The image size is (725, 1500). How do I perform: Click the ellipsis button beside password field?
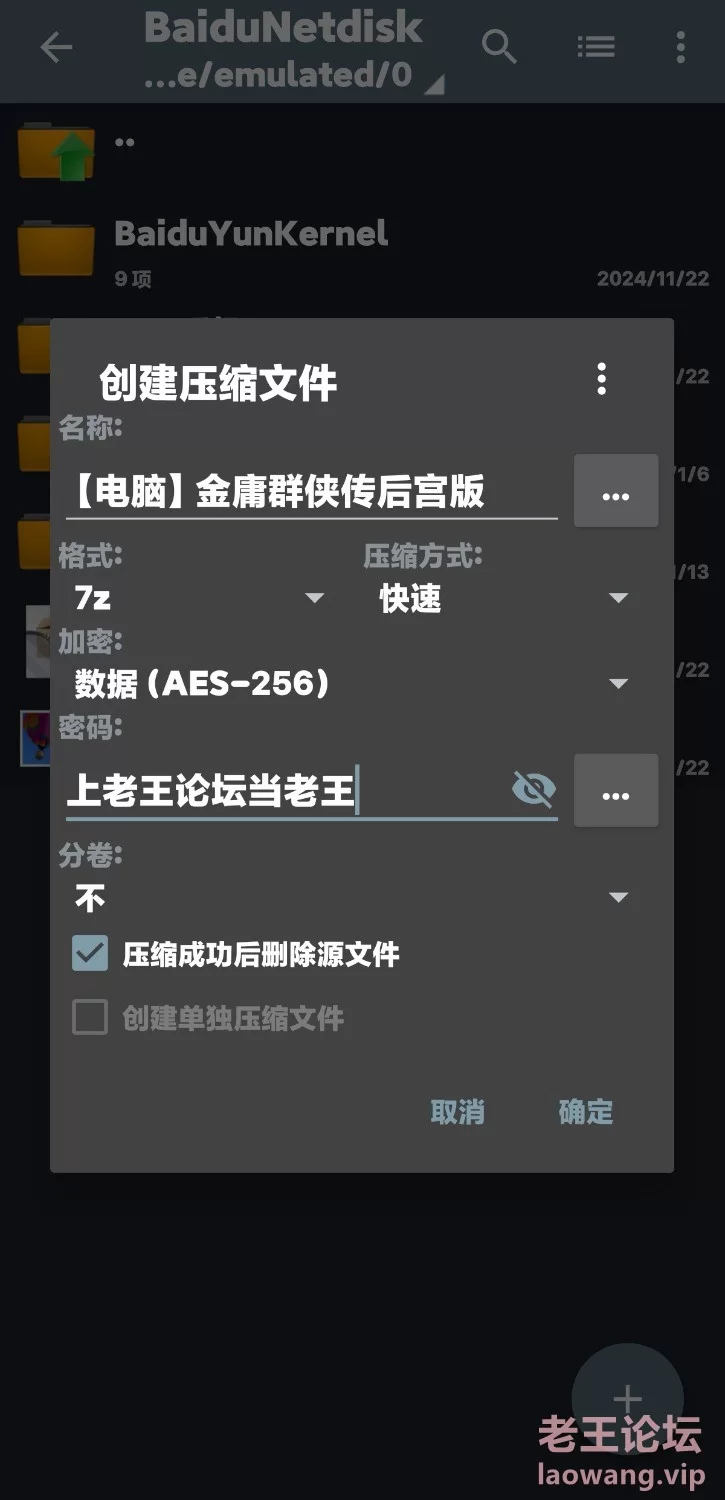point(616,791)
